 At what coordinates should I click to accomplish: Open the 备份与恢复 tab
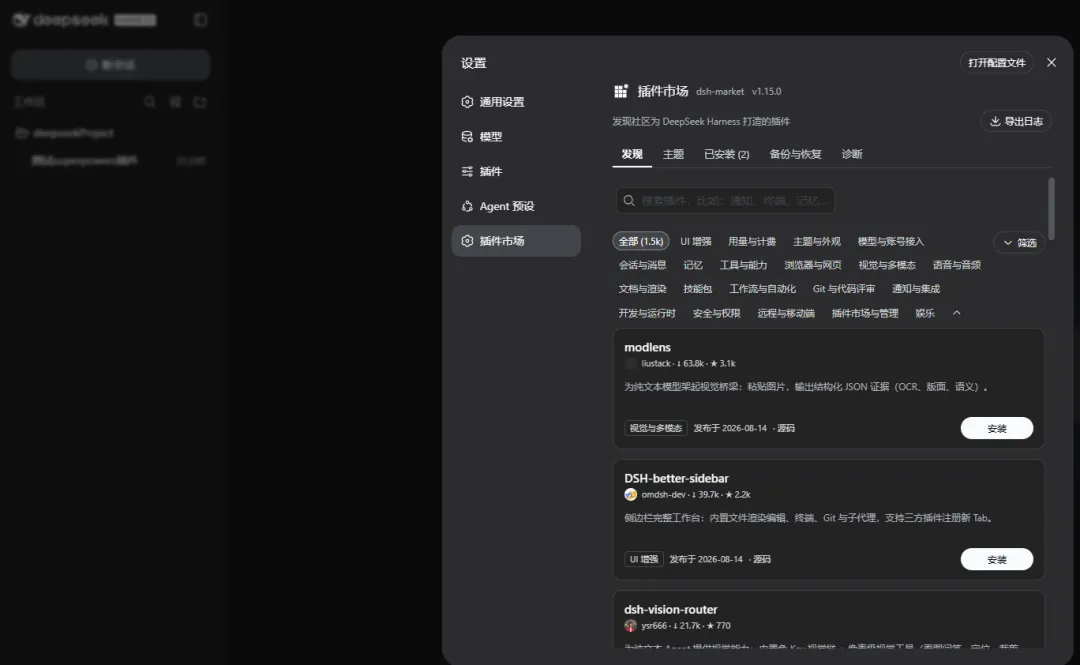click(x=796, y=154)
